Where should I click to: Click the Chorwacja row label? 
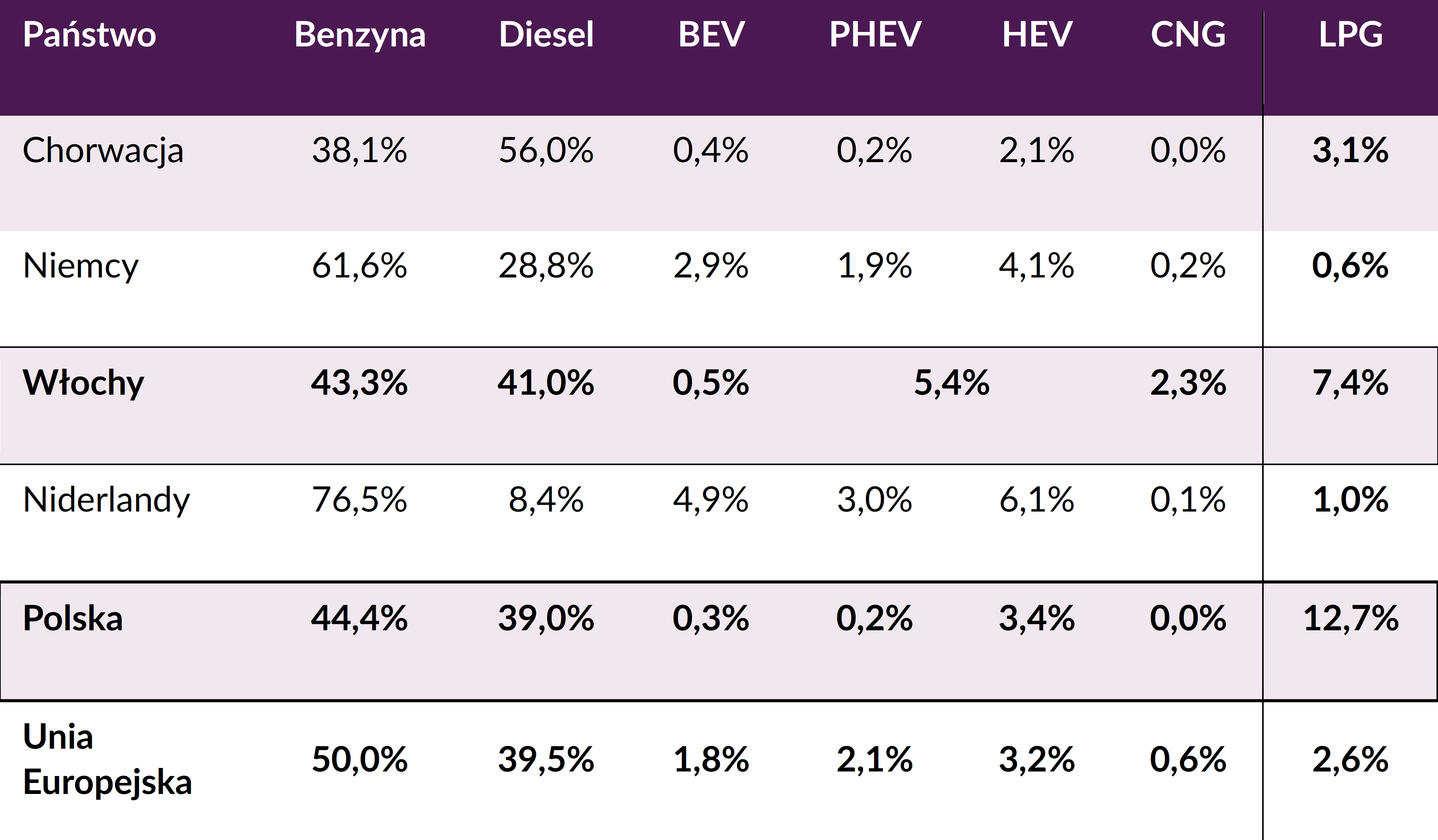103,152
